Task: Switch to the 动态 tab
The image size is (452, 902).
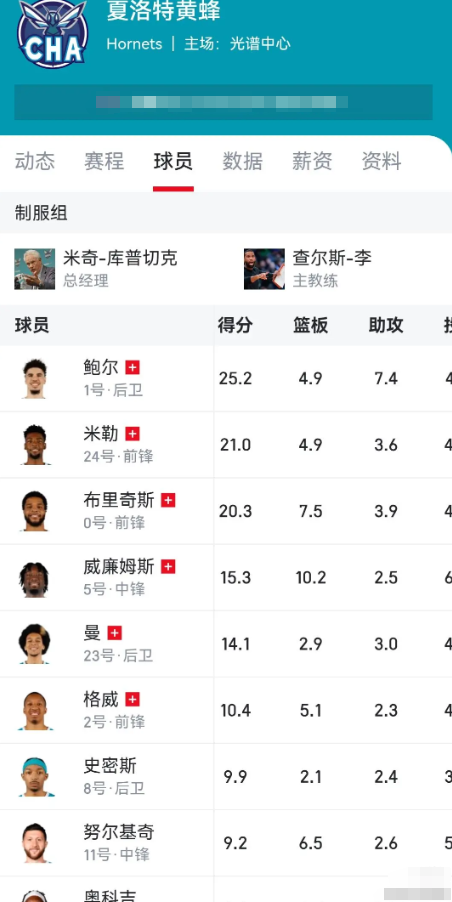Action: click(x=35, y=161)
